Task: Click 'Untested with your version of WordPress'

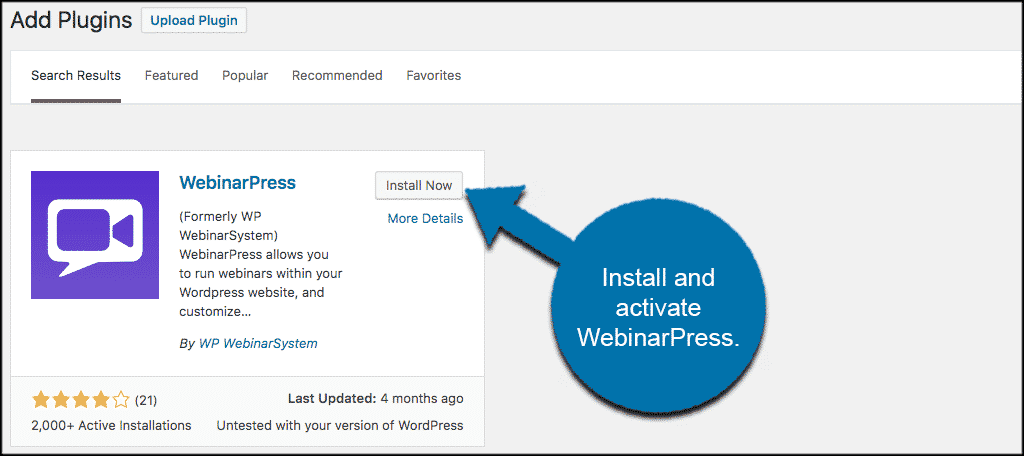Action: (x=340, y=425)
